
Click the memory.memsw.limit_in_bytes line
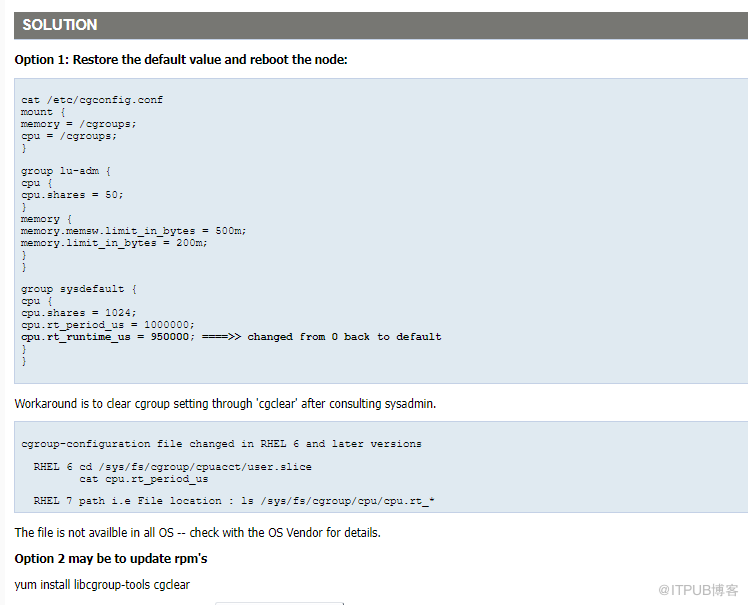coord(134,231)
